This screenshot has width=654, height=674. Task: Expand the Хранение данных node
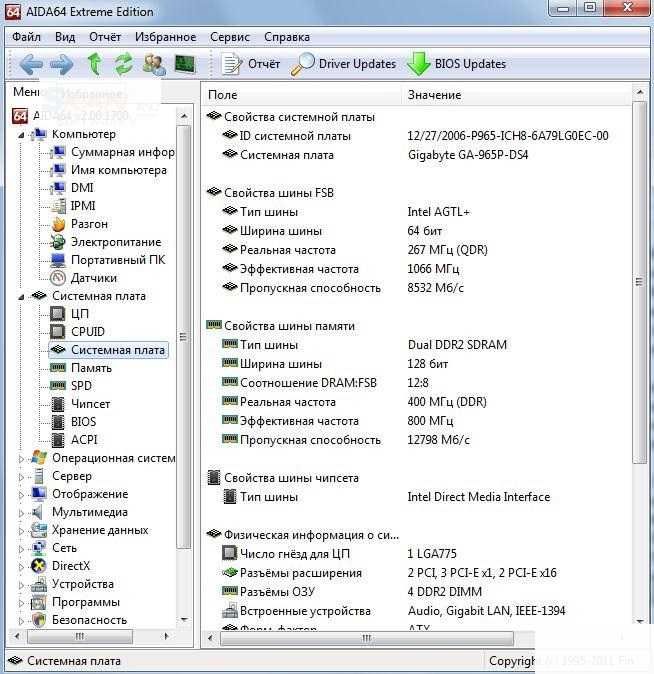[21, 531]
